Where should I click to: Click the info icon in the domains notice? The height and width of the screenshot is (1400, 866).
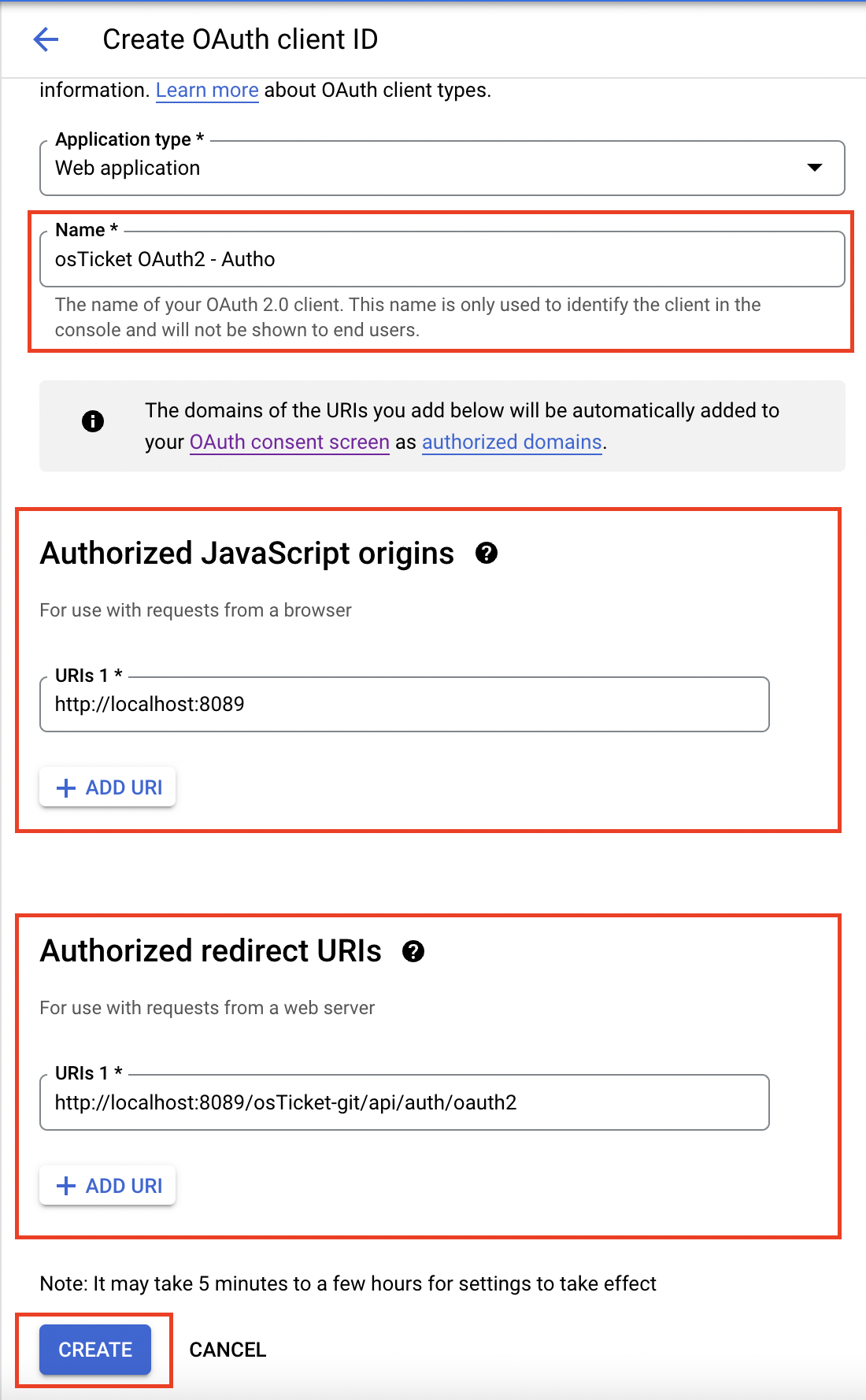(x=92, y=421)
